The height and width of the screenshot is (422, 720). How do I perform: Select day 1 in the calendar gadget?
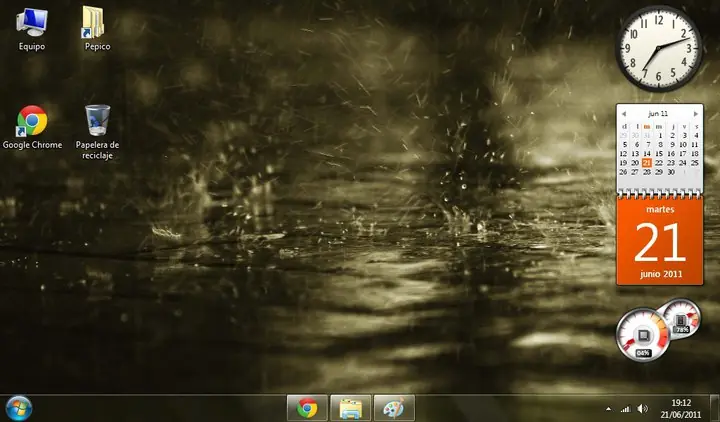[660, 135]
